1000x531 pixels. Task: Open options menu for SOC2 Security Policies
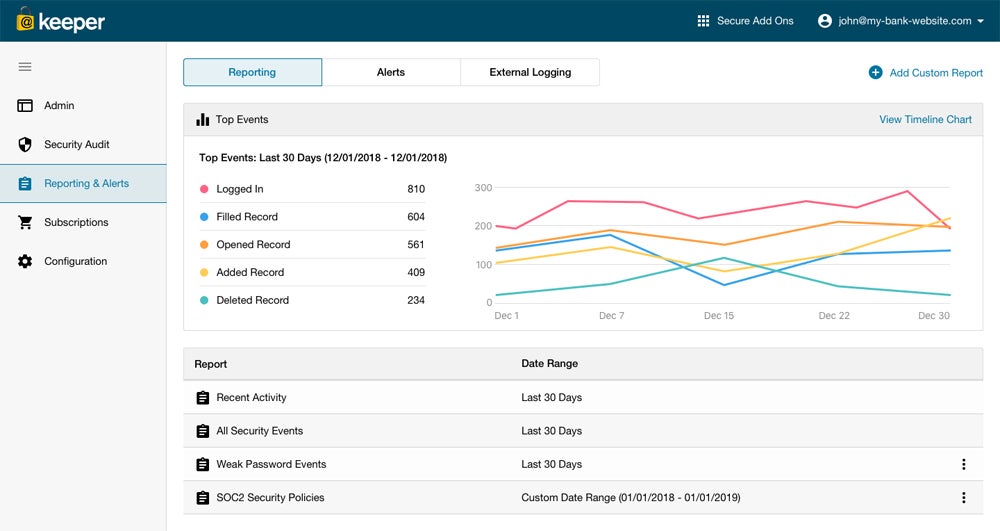tap(963, 498)
